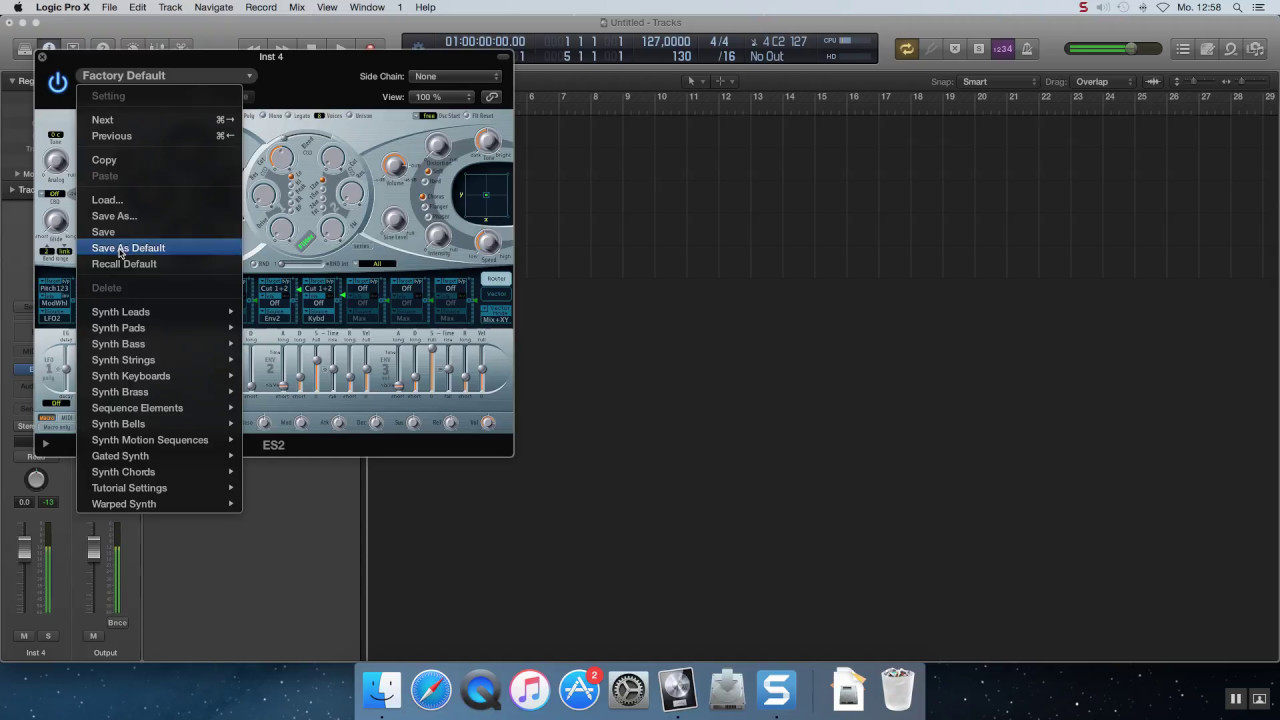Open the Media Browser icon
Image resolution: width=1280 pixels, height=720 pixels.
point(1255,49)
